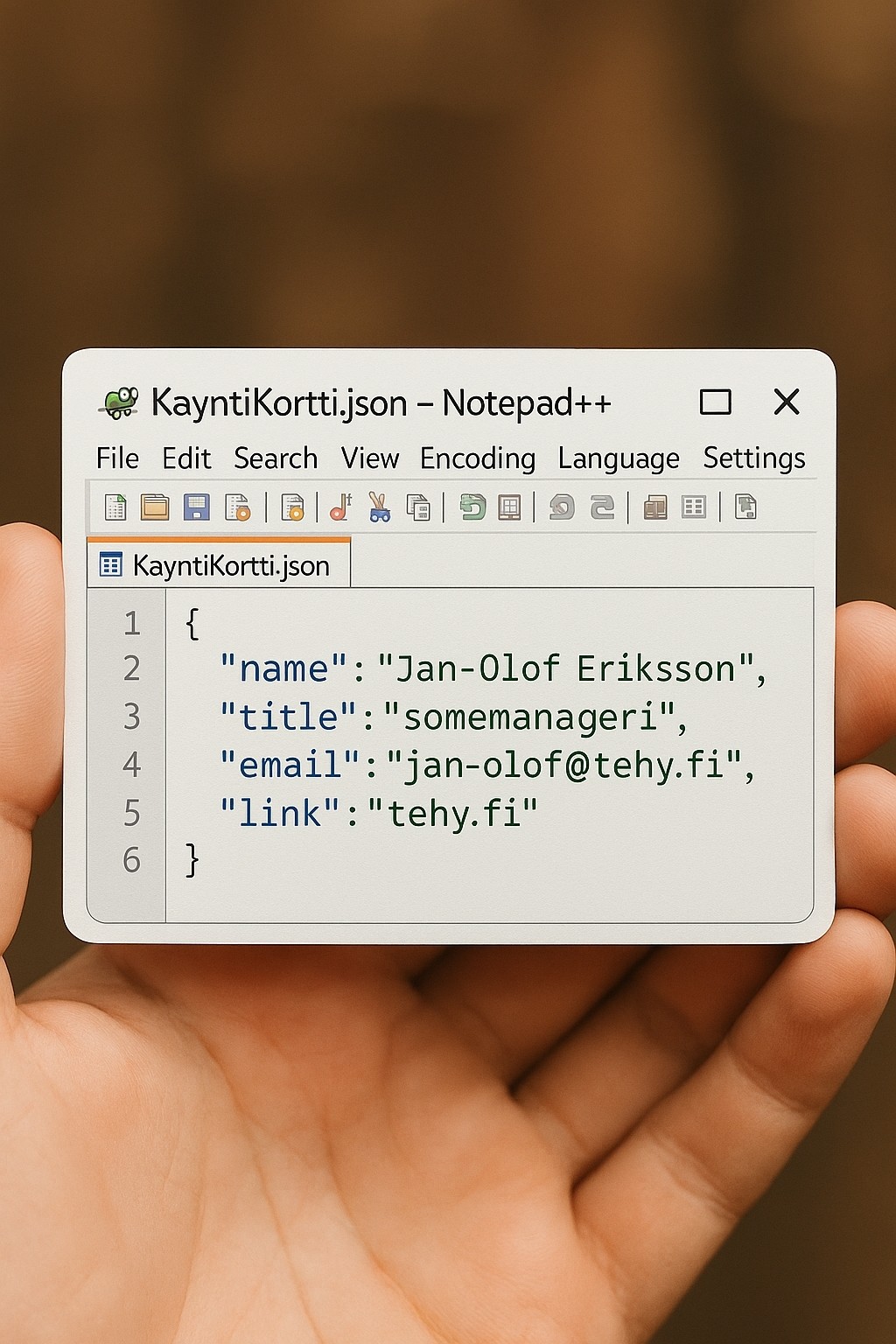Viewport: 896px width, 1344px height.
Task: Click the "title" key in the editor
Action: (x=290, y=717)
